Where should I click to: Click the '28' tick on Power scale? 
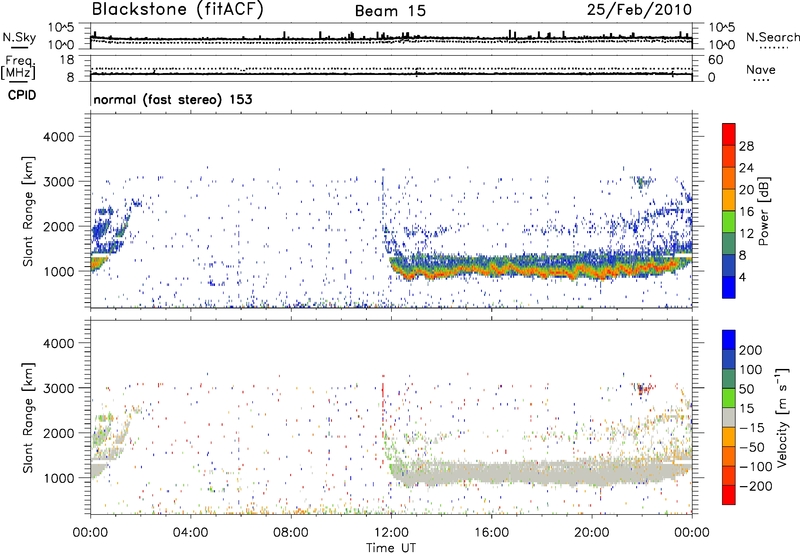click(746, 146)
